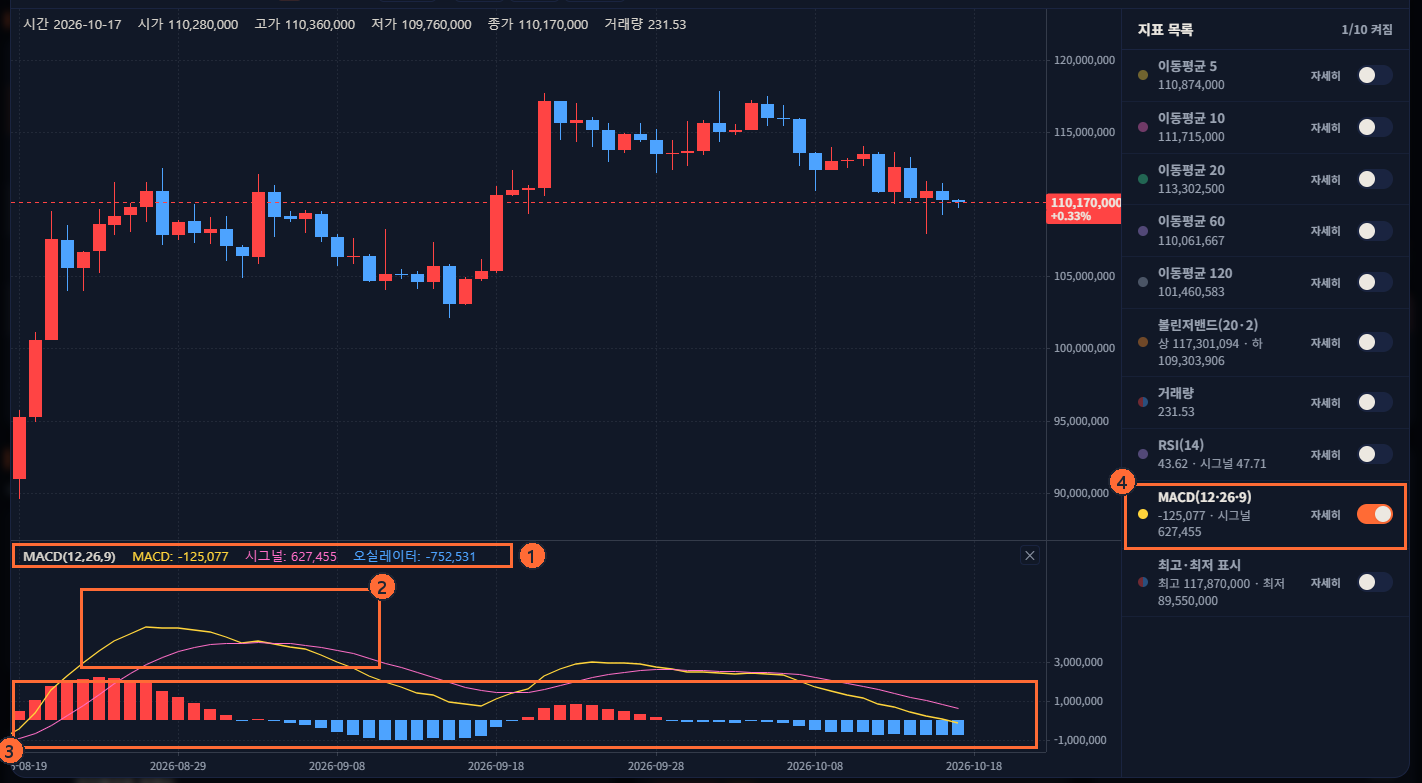Open 자세히 details for RSI(14)

(x=1325, y=454)
